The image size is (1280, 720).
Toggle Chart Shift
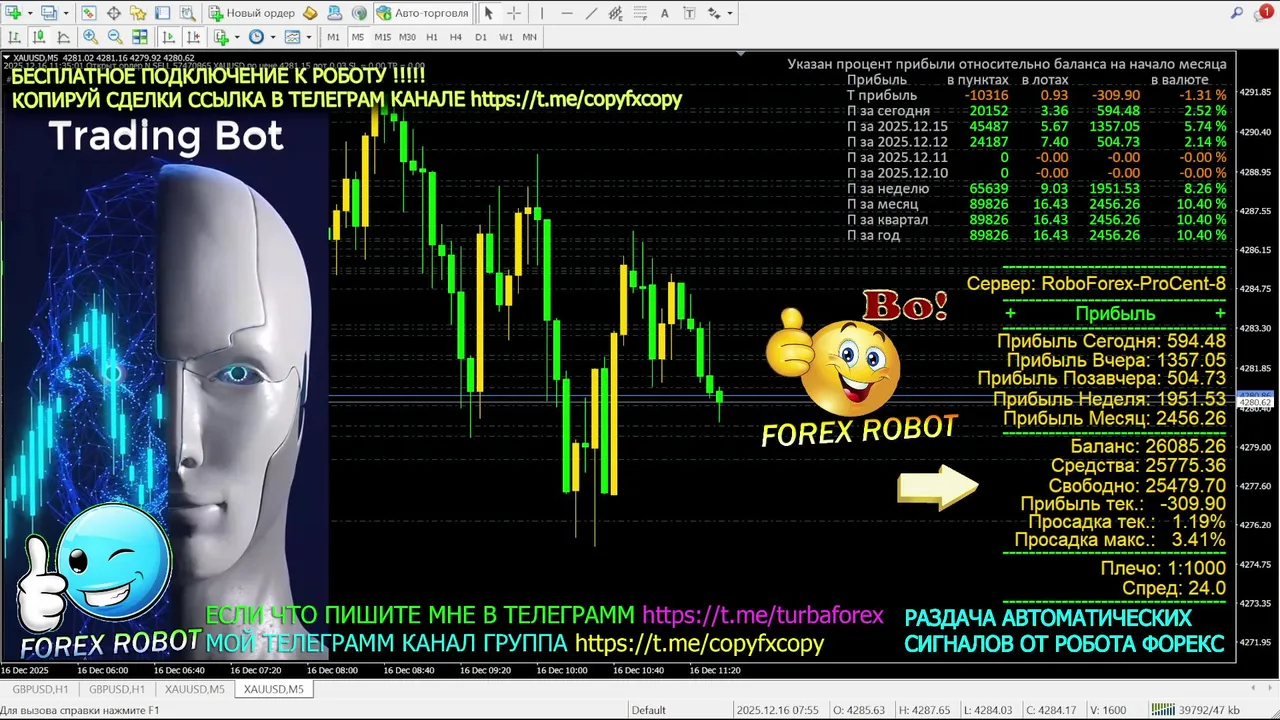tap(193, 37)
